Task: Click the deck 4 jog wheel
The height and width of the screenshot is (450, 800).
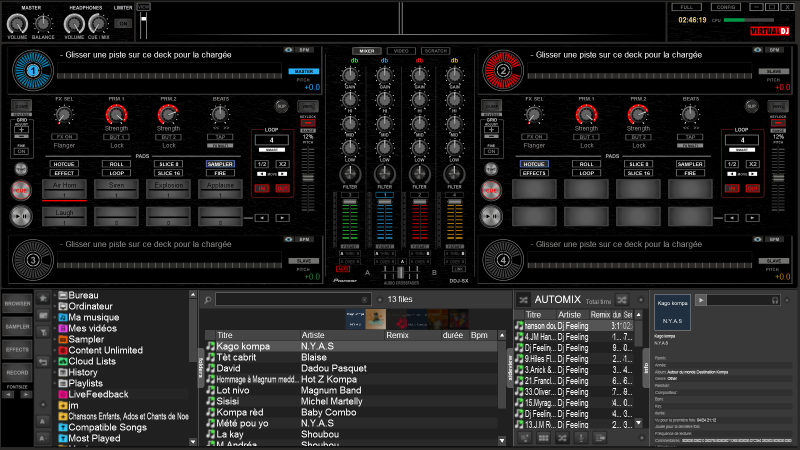Action: (x=503, y=260)
